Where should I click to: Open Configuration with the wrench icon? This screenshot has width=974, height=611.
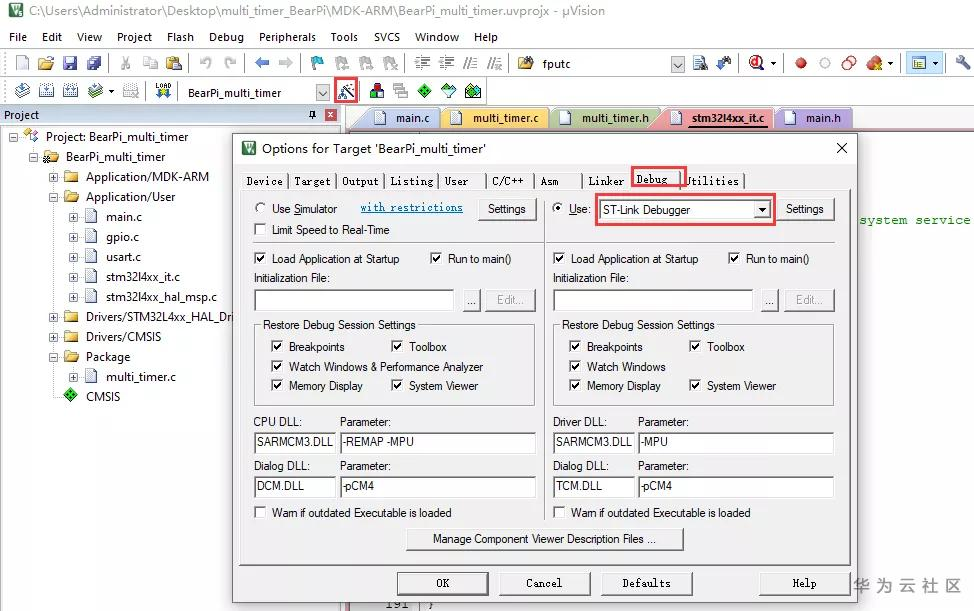click(963, 63)
